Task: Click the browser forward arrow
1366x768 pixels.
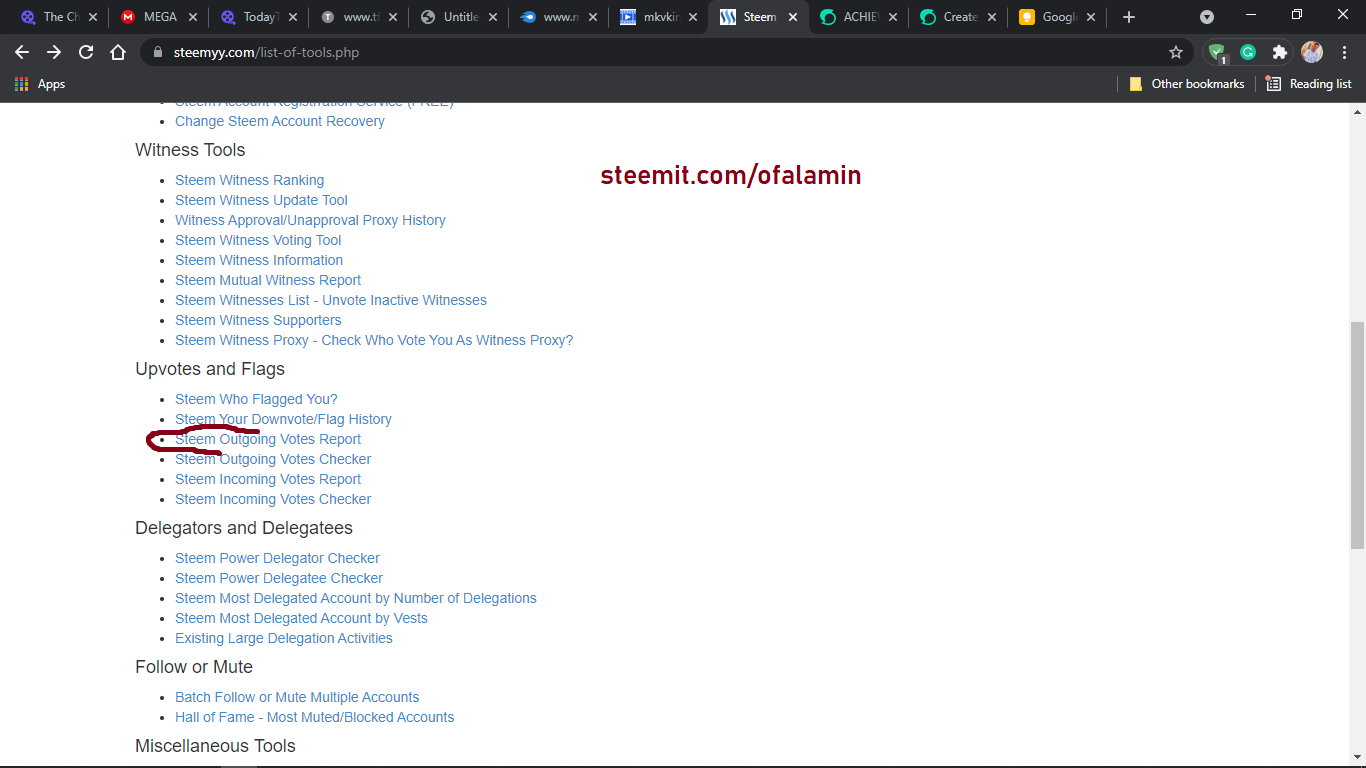Action: [x=54, y=52]
